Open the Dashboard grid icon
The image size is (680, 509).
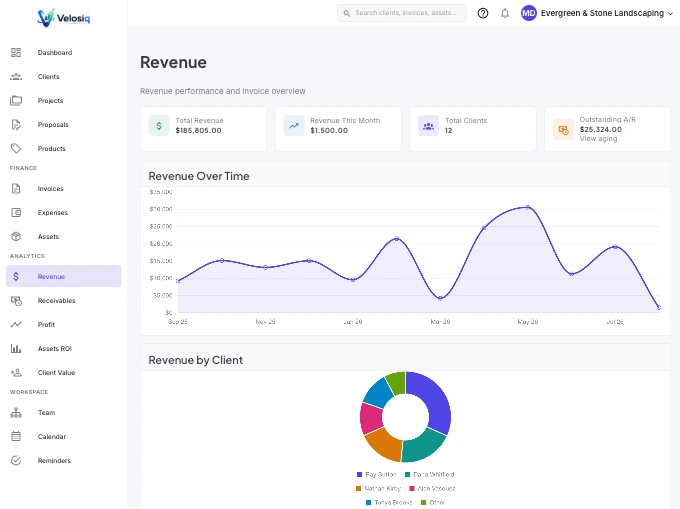pyautogui.click(x=16, y=52)
